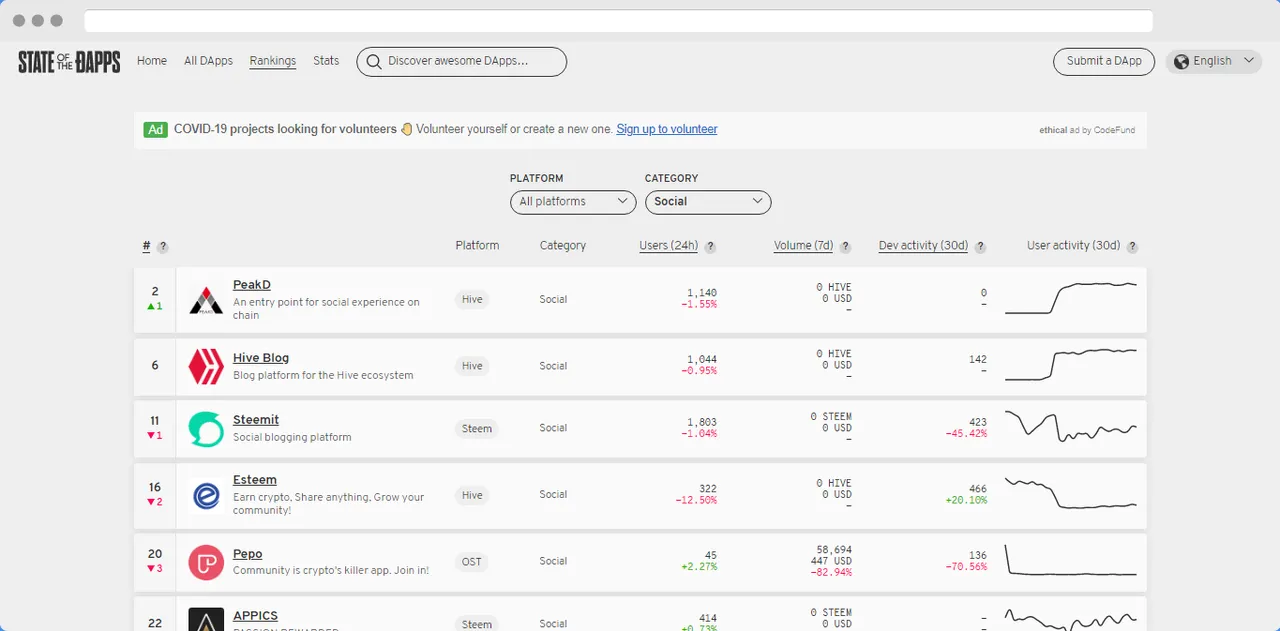
Task: Open the All platforms dropdown
Action: (x=573, y=202)
